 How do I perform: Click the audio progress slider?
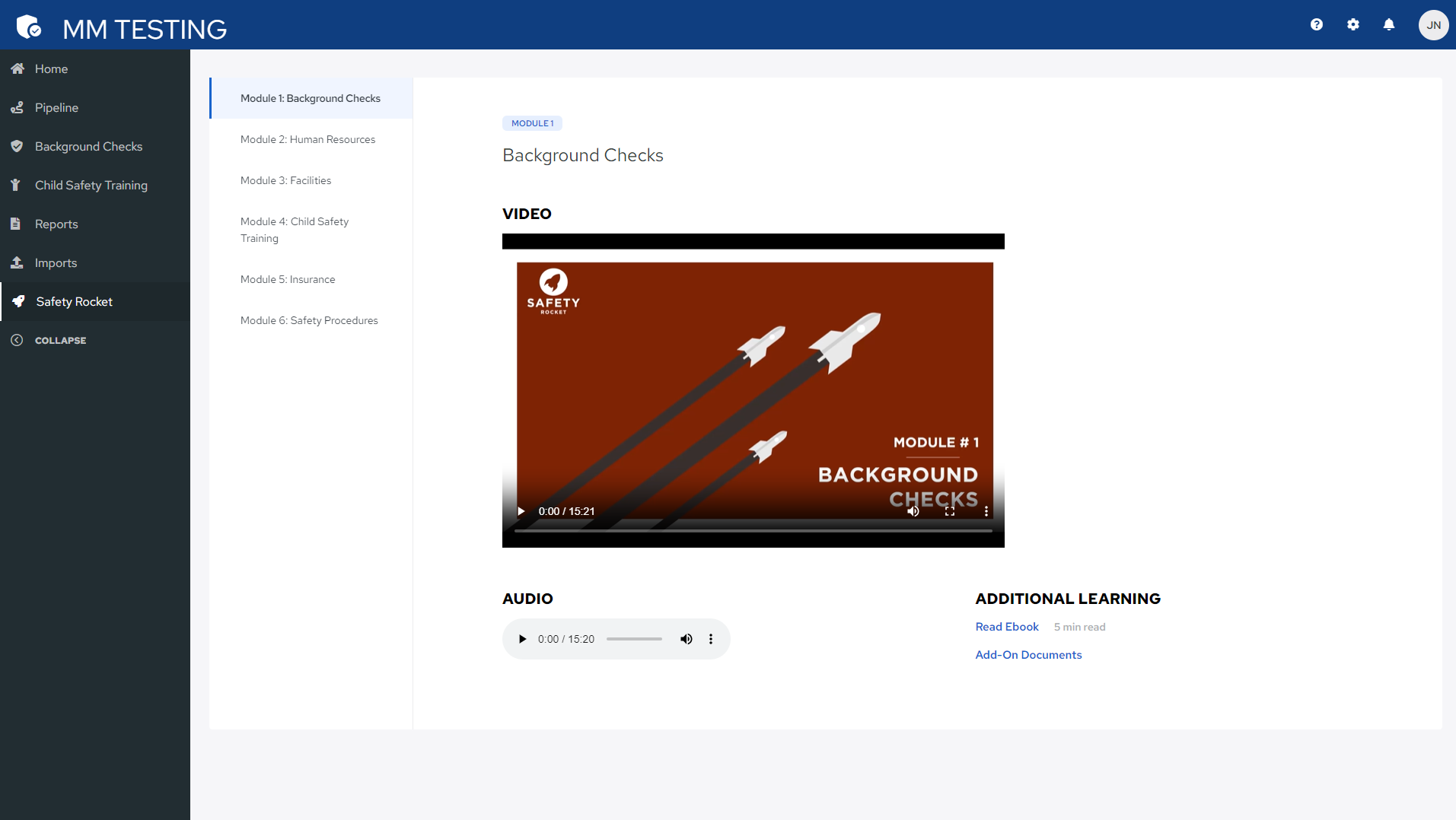pyautogui.click(x=634, y=639)
